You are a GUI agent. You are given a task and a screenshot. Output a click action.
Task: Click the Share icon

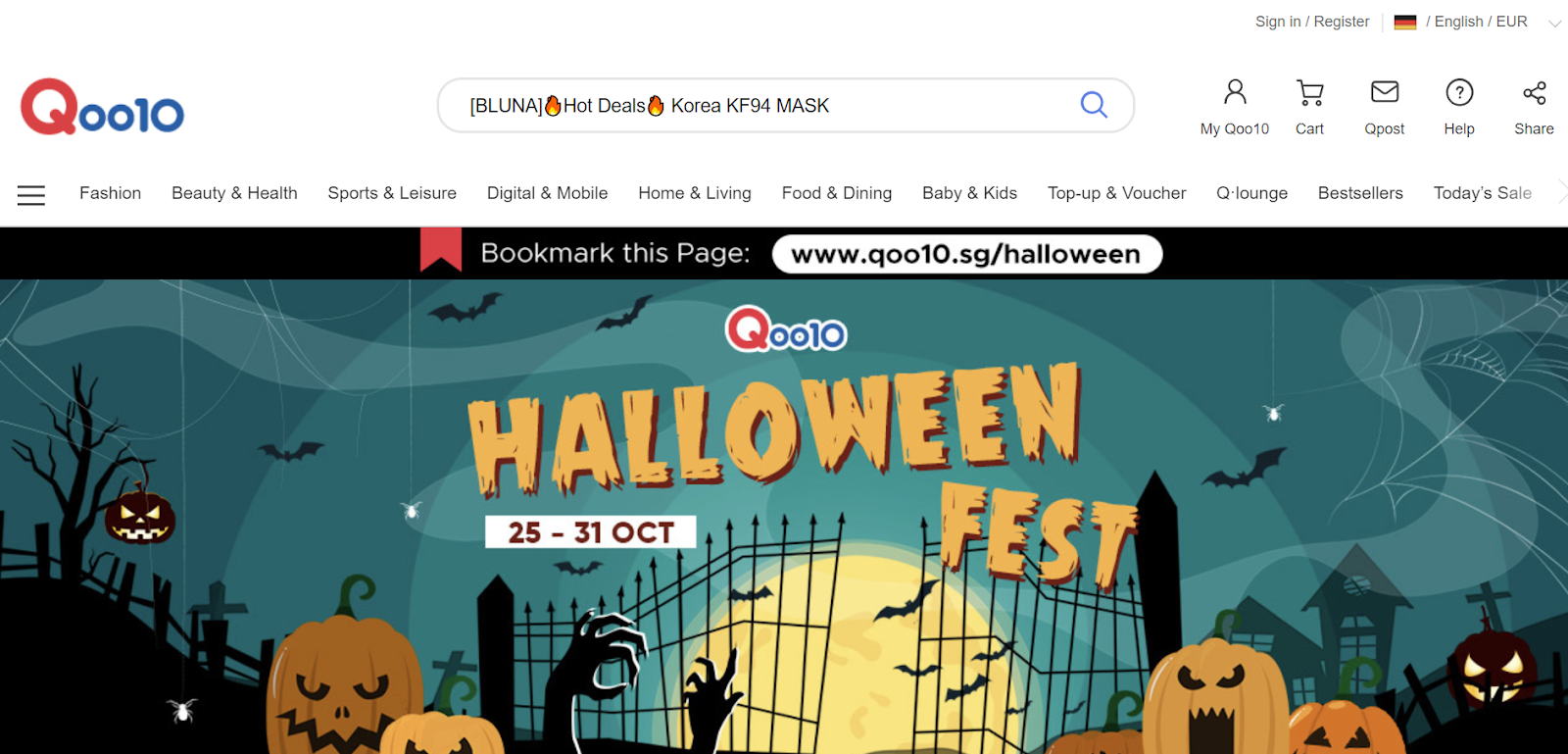(1535, 92)
